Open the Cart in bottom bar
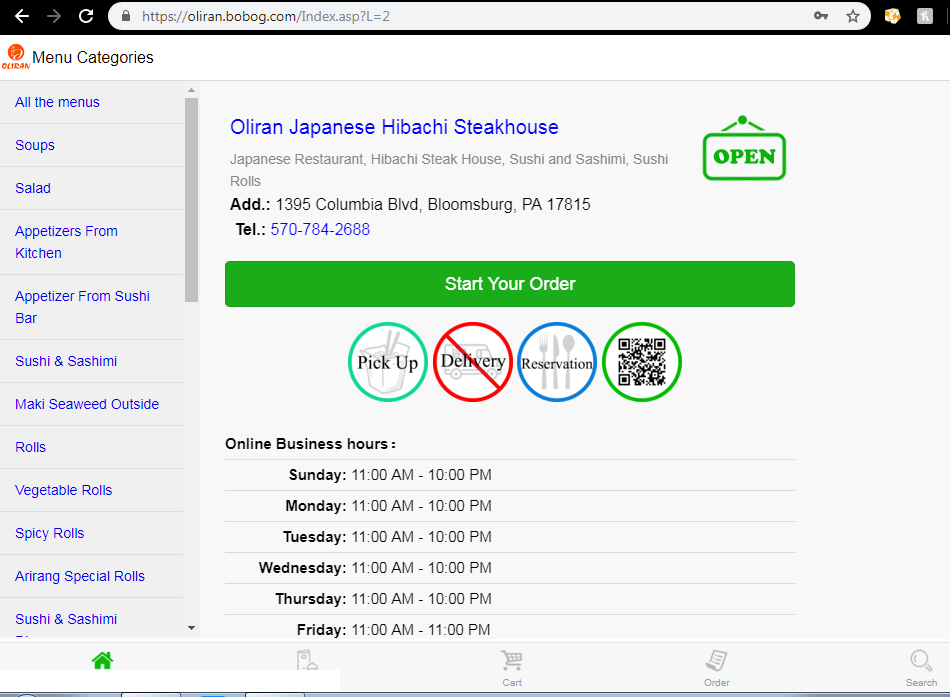Image resolution: width=950 pixels, height=697 pixels. 512,667
